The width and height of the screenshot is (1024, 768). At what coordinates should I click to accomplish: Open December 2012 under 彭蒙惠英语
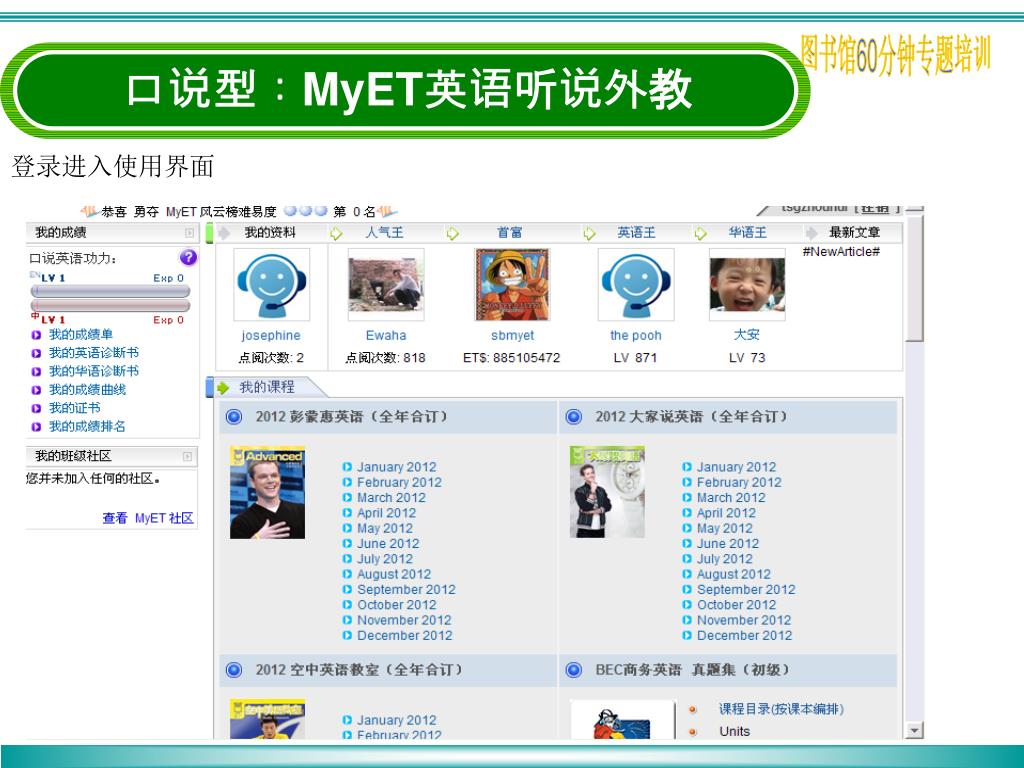click(404, 635)
